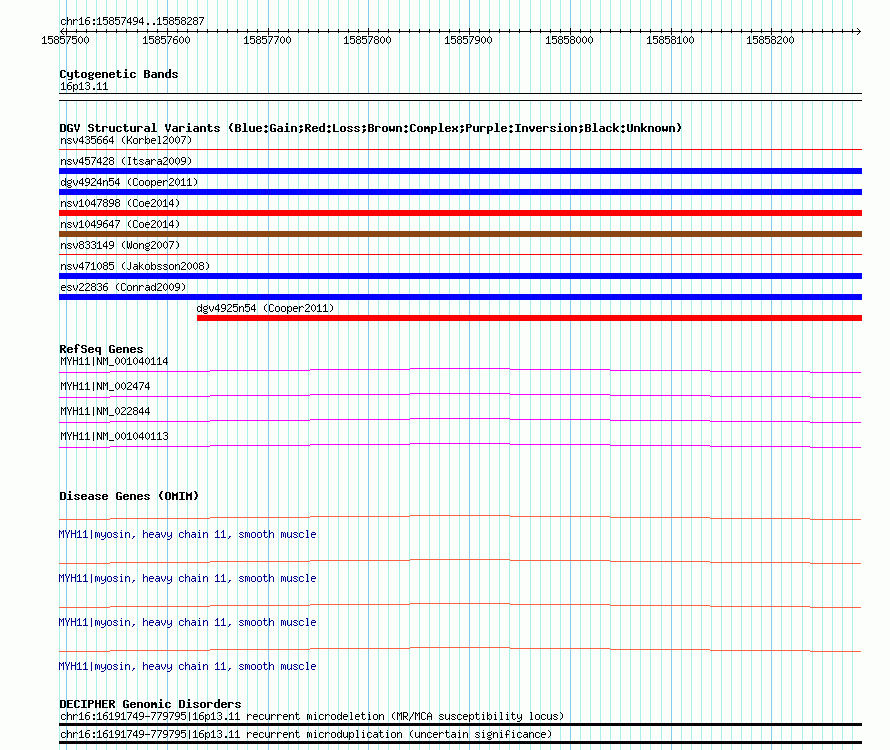Click variant label nsv1049647 (Coe2014)
890x750 pixels.
120,224
